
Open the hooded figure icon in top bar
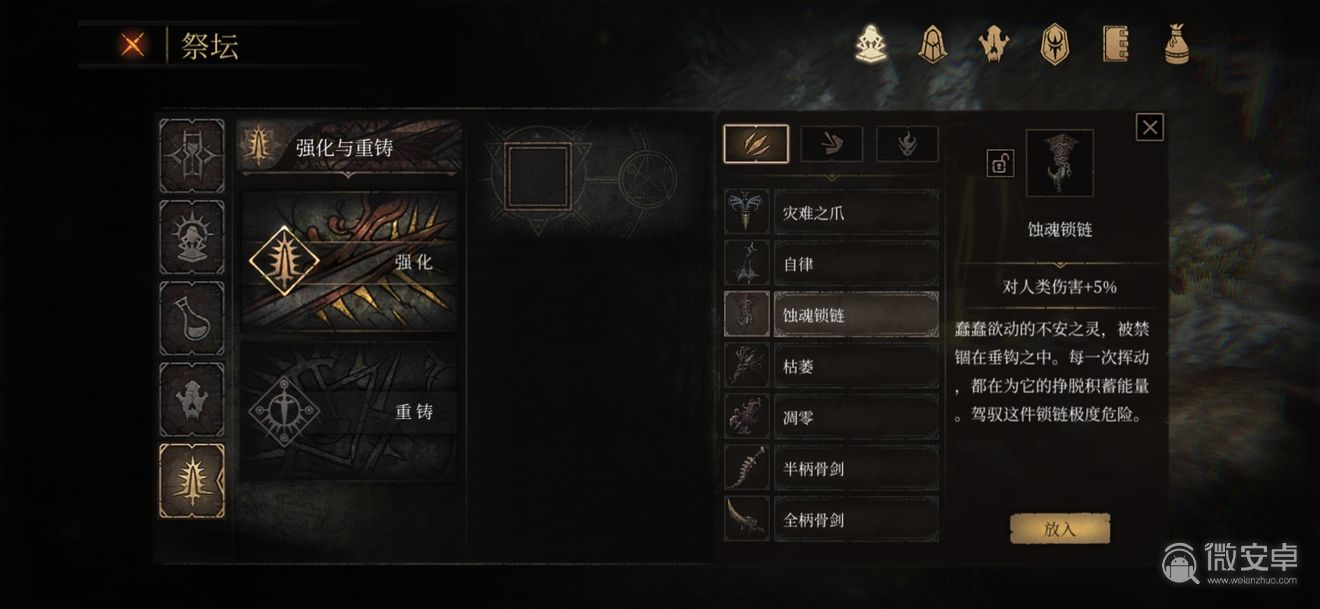[x=931, y=45]
